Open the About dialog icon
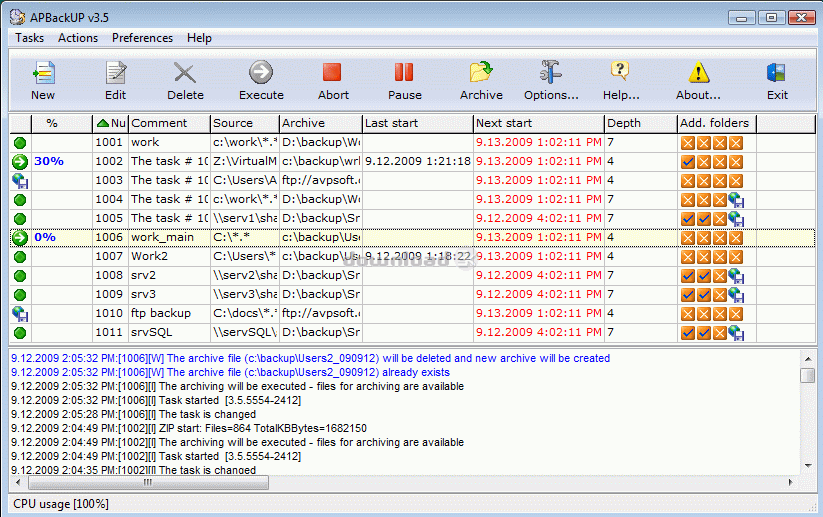This screenshot has height=517, width=823. pos(699,72)
